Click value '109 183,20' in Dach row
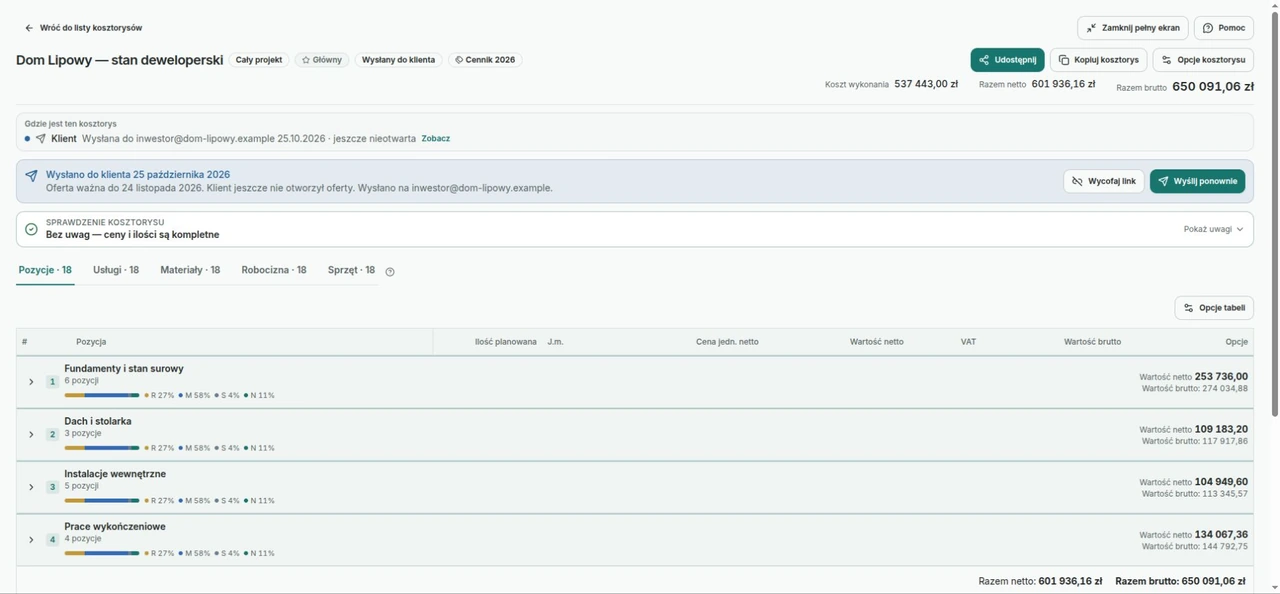This screenshot has width=1280, height=594. [x=1221, y=429]
